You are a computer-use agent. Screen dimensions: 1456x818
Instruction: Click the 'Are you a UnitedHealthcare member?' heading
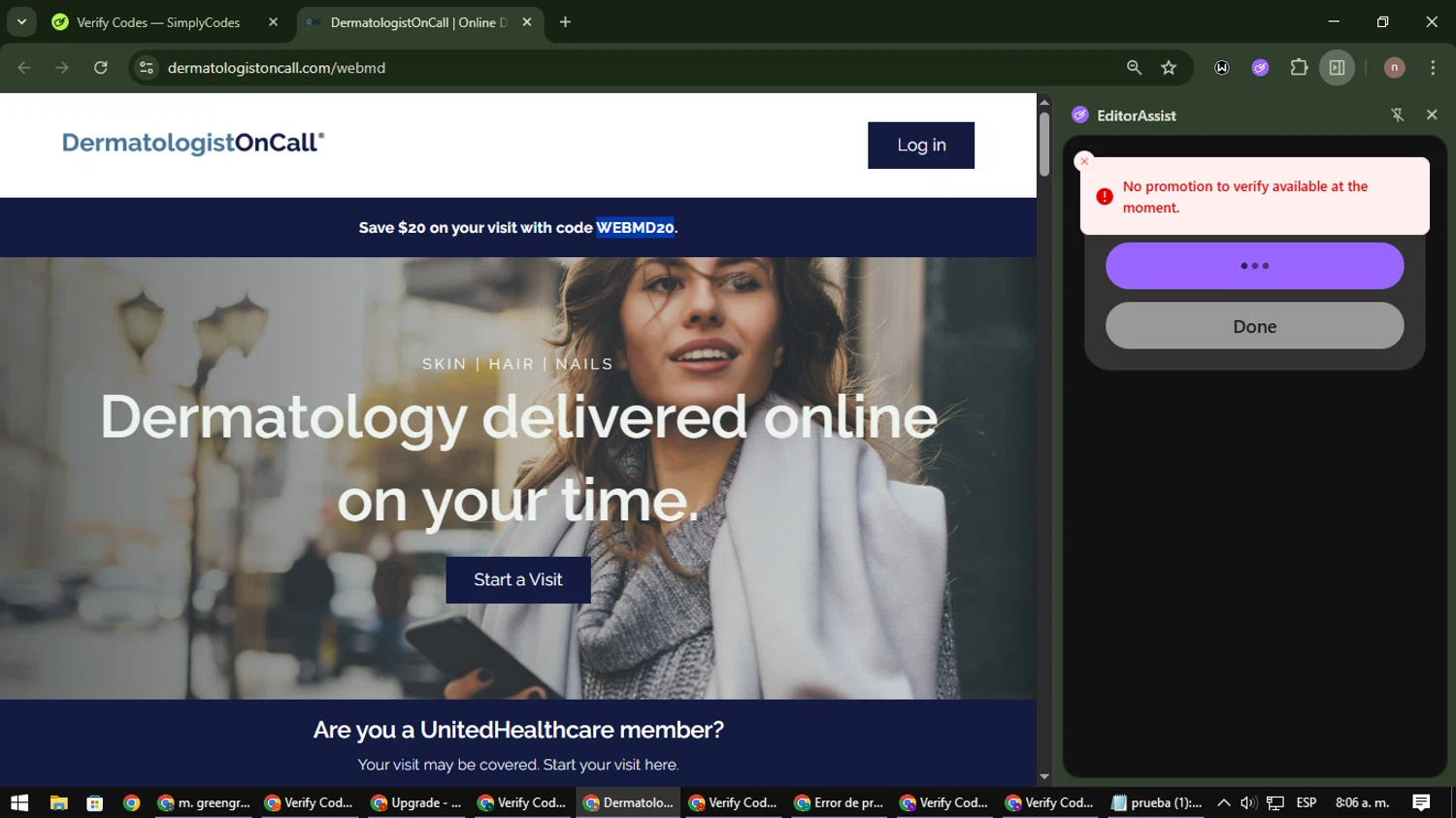pyautogui.click(x=518, y=730)
